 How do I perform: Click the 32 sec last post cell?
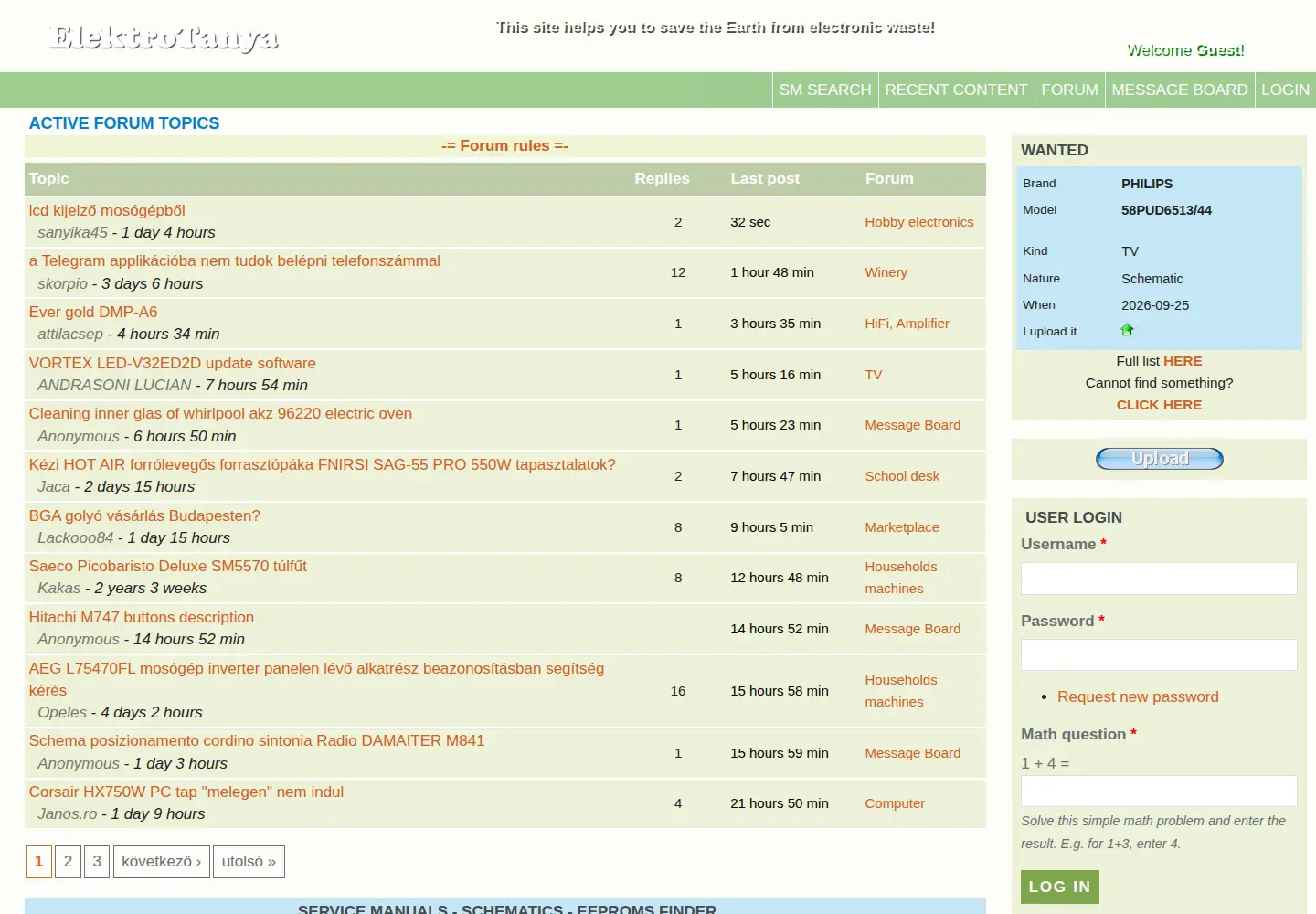click(x=750, y=222)
